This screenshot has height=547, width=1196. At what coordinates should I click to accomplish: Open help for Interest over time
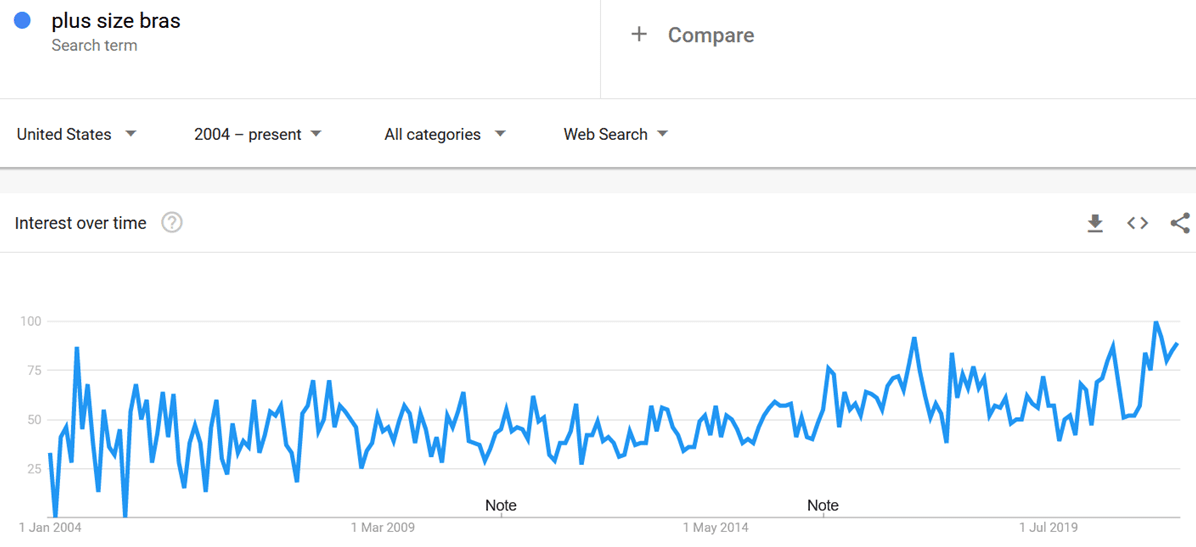172,223
